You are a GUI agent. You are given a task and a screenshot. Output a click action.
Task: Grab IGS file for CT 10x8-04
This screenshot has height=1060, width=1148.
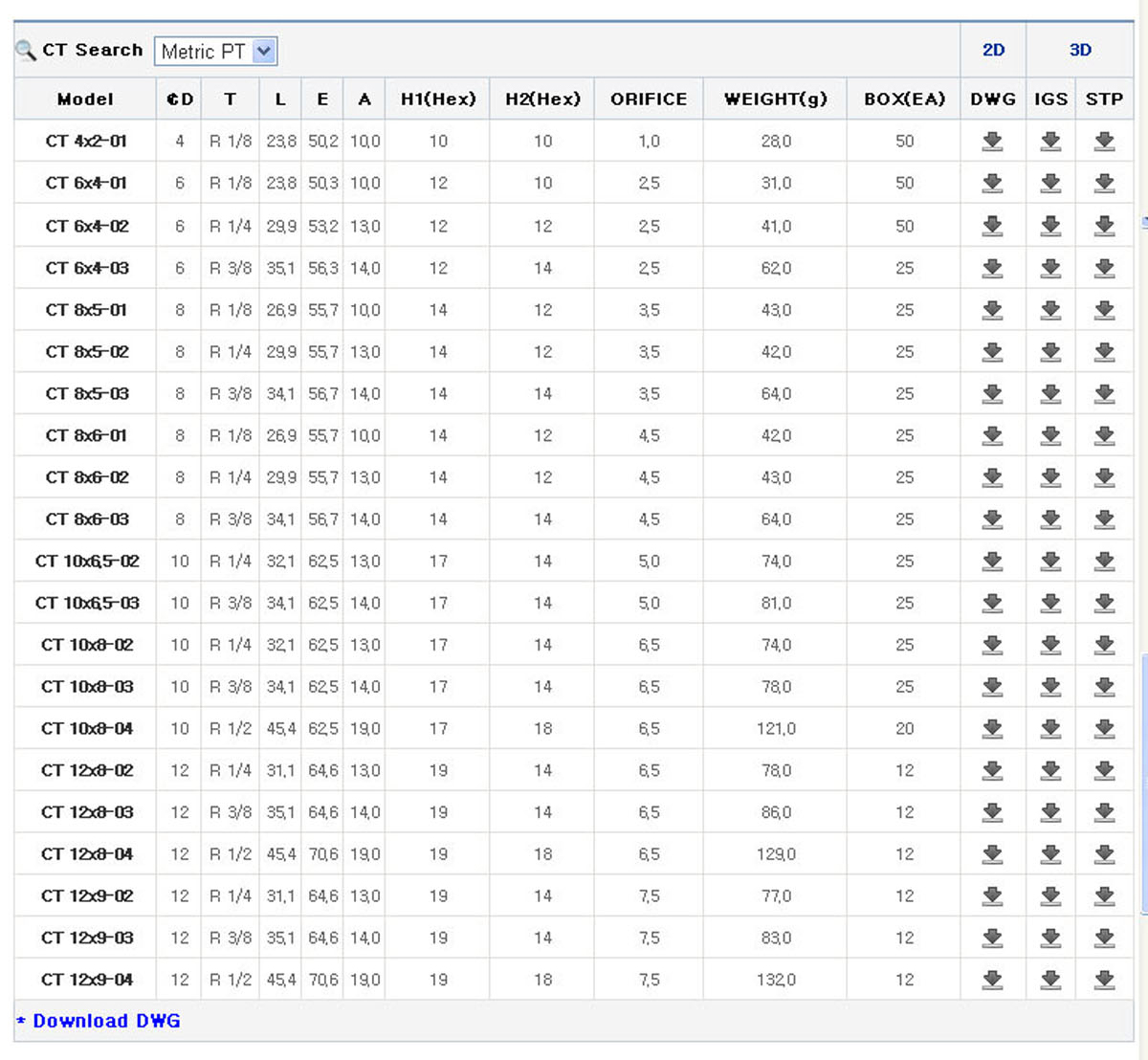(1050, 729)
